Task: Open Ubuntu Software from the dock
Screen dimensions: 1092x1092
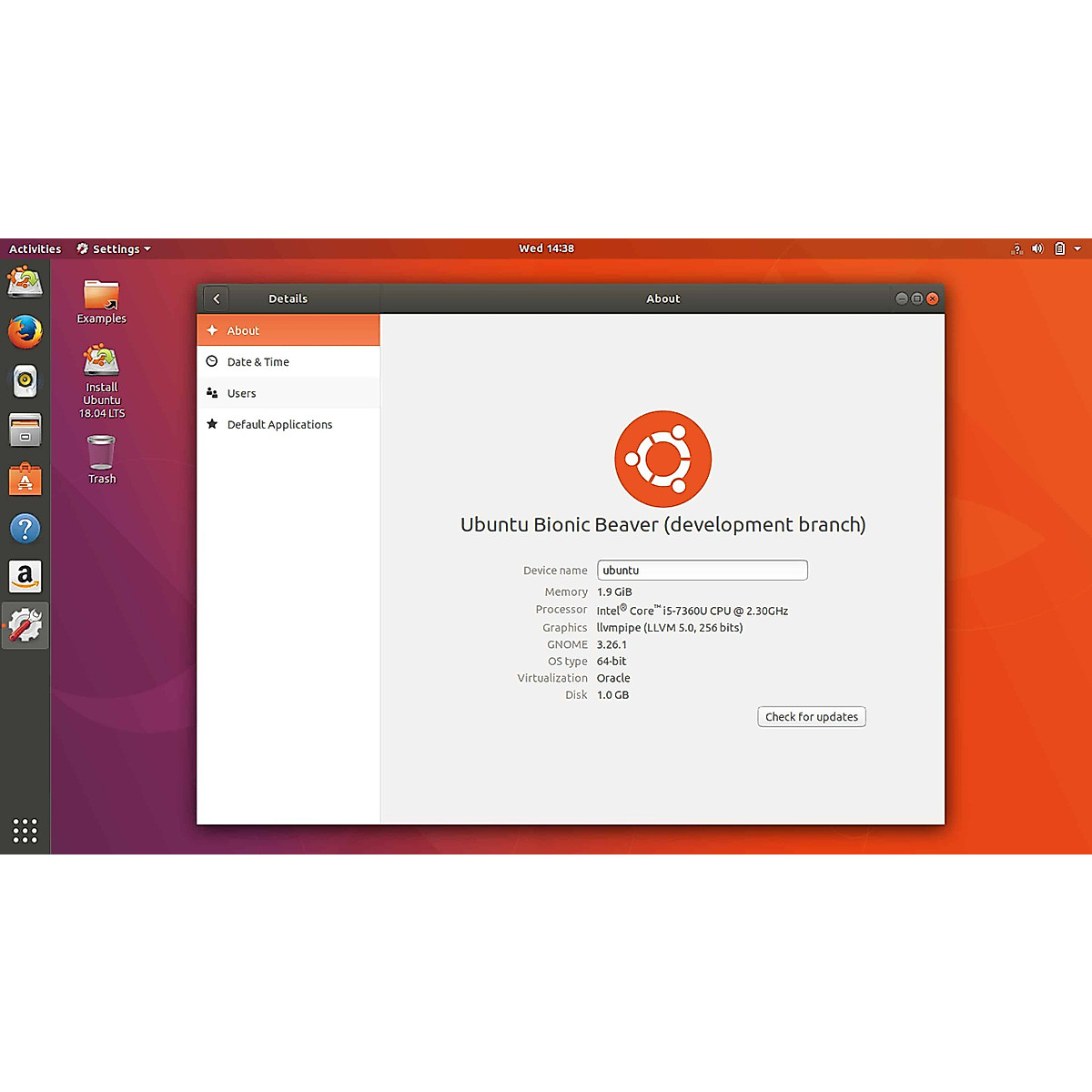Action: (x=25, y=479)
